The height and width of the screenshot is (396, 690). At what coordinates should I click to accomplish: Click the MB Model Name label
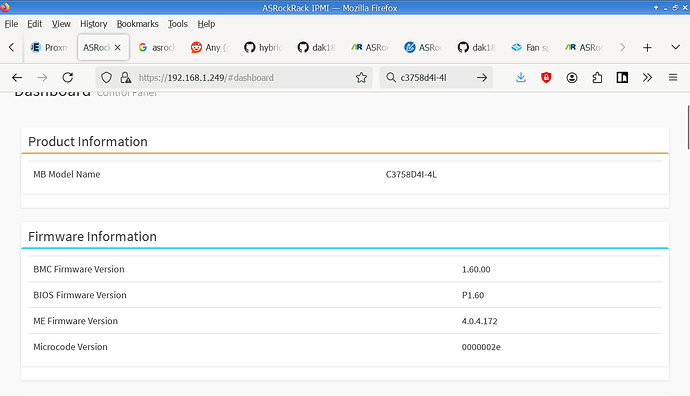pyautogui.click(x=66, y=174)
